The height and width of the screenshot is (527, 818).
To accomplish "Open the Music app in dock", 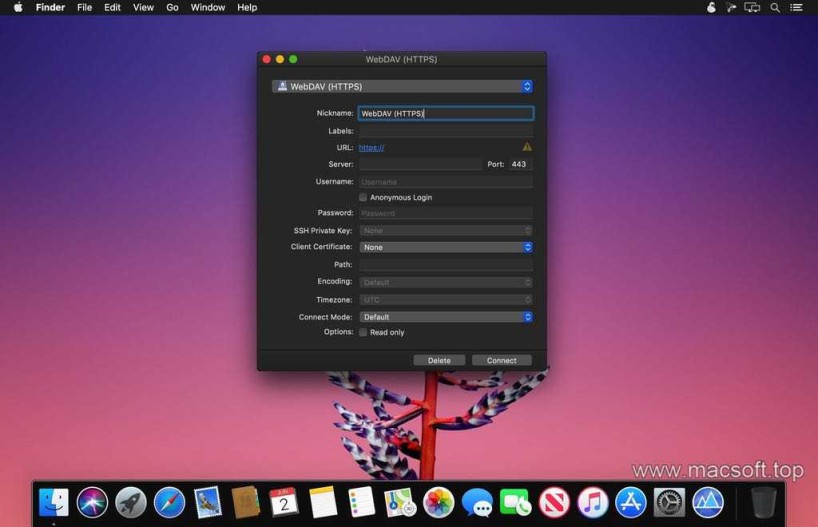I will coord(593,502).
